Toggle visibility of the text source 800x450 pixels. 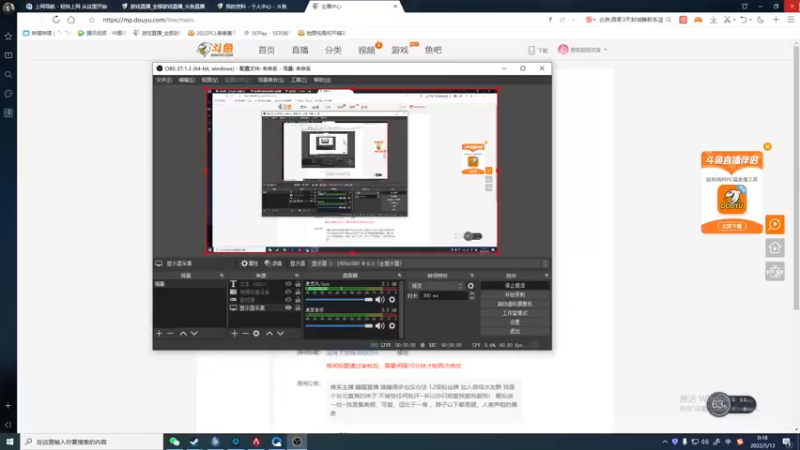pyautogui.click(x=288, y=284)
